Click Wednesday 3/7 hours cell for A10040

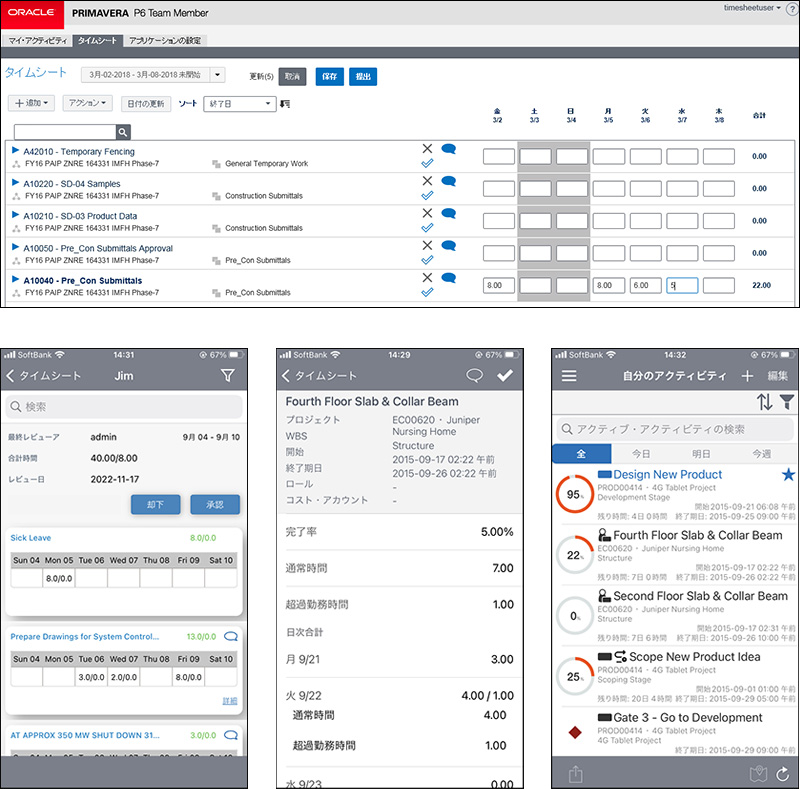682,285
